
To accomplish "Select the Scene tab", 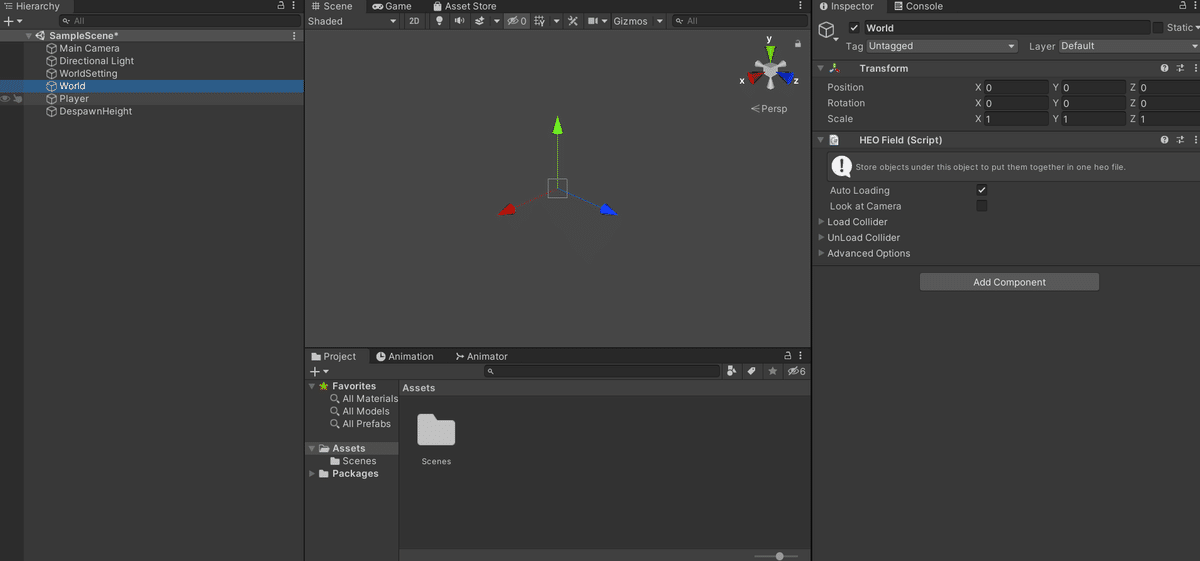I will pos(331,6).
